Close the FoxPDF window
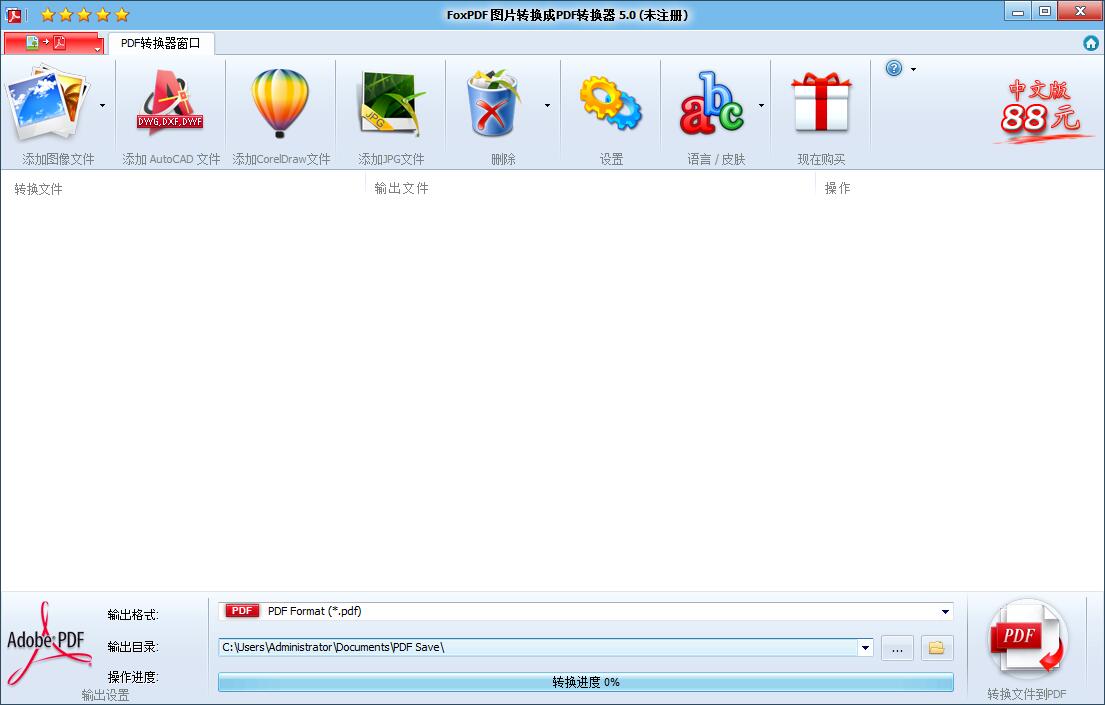The image size is (1105, 705). pyautogui.click(x=1080, y=11)
